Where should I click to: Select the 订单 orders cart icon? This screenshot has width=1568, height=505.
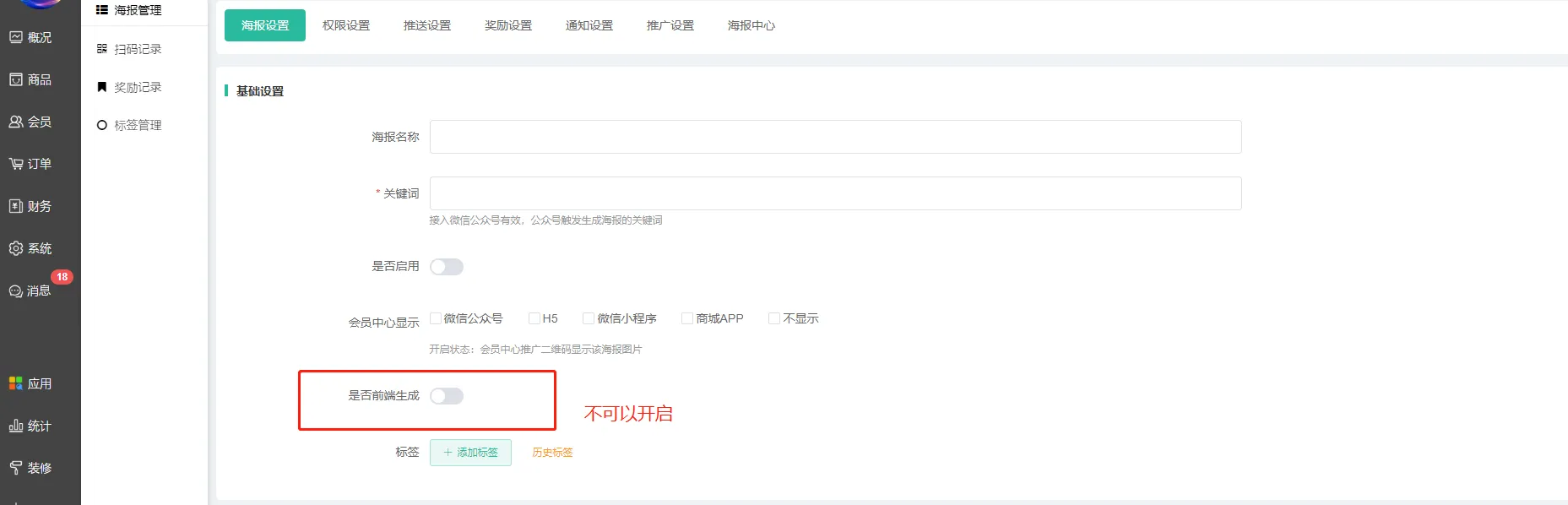(x=16, y=164)
